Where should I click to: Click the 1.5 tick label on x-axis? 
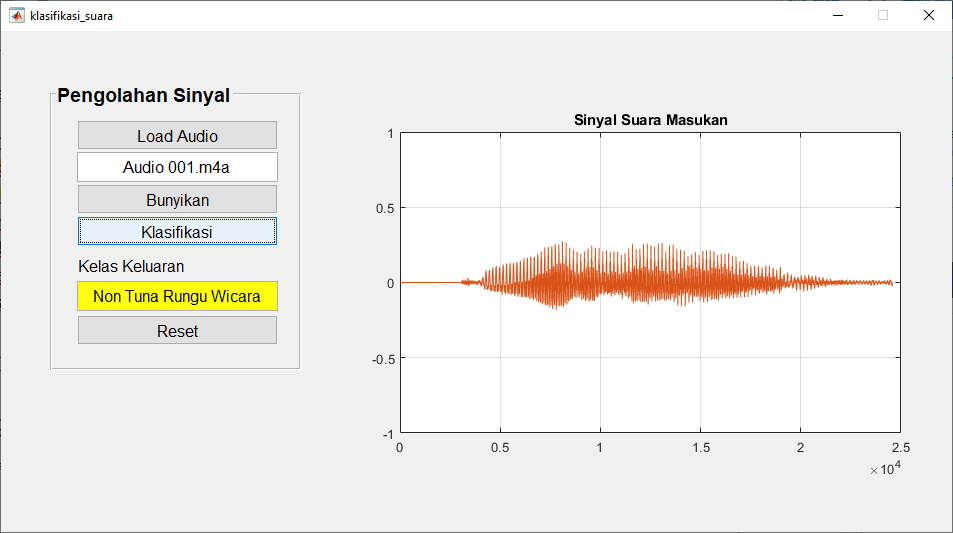[x=700, y=448]
